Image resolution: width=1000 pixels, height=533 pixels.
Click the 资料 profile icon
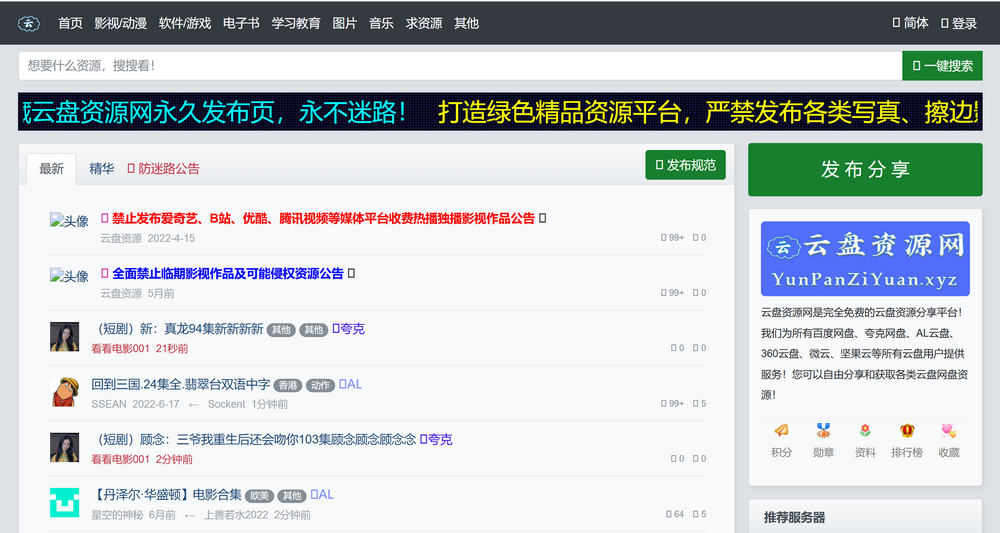pos(865,431)
